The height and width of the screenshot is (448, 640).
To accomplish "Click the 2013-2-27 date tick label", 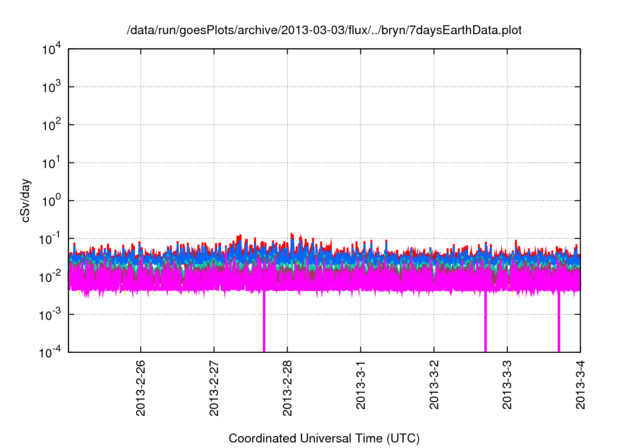I will click(x=214, y=388).
